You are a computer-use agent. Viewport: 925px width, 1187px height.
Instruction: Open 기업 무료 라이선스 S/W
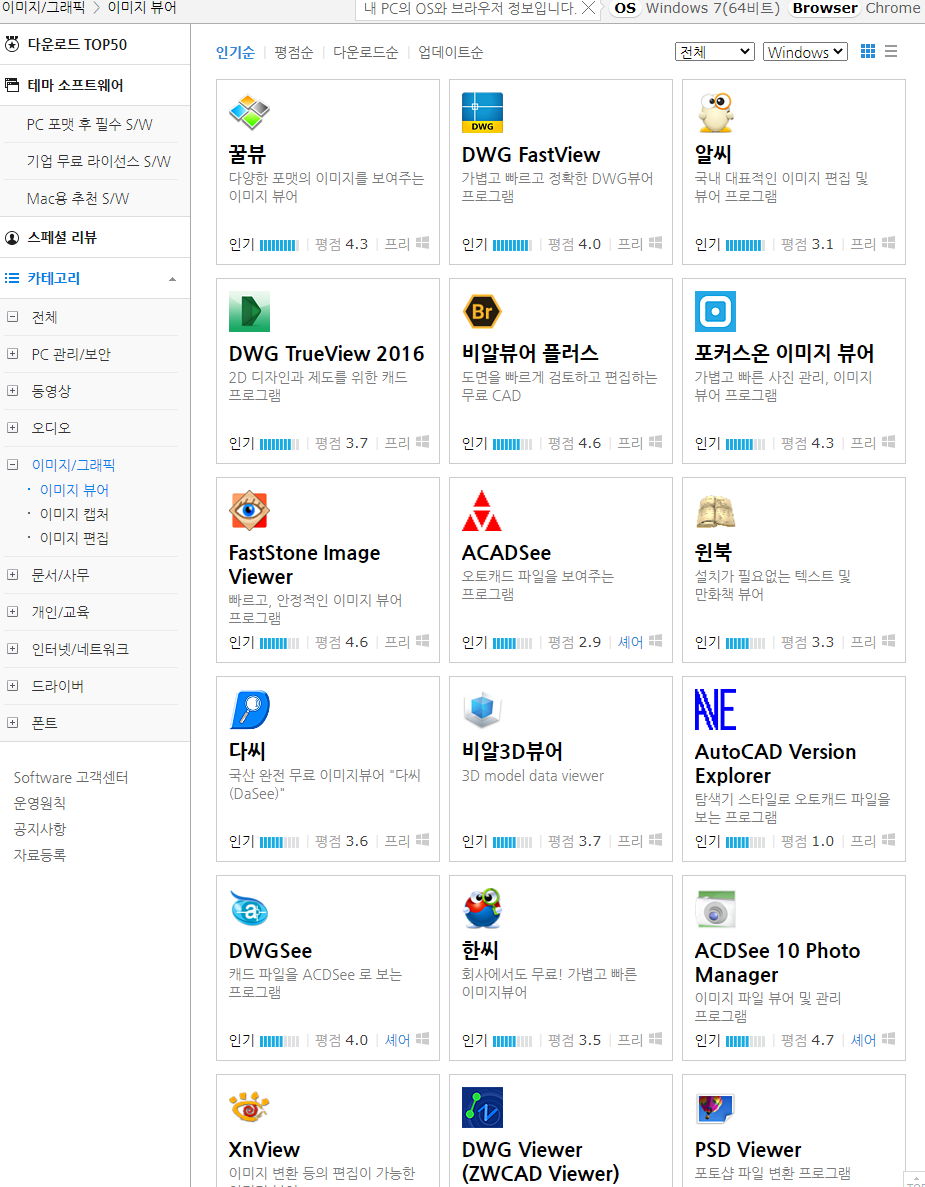point(98,161)
